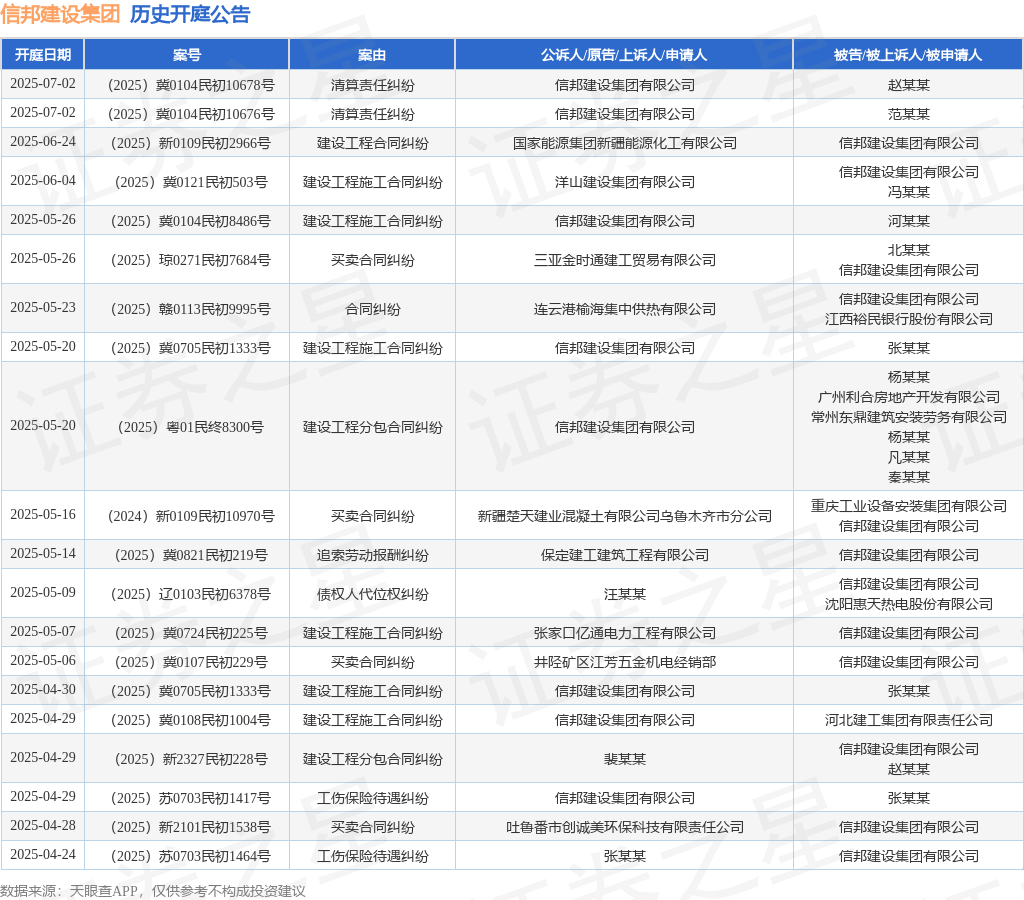Image resolution: width=1024 pixels, height=900 pixels.
Task: Click the 历史开庭公告 heading
Action: point(190,14)
